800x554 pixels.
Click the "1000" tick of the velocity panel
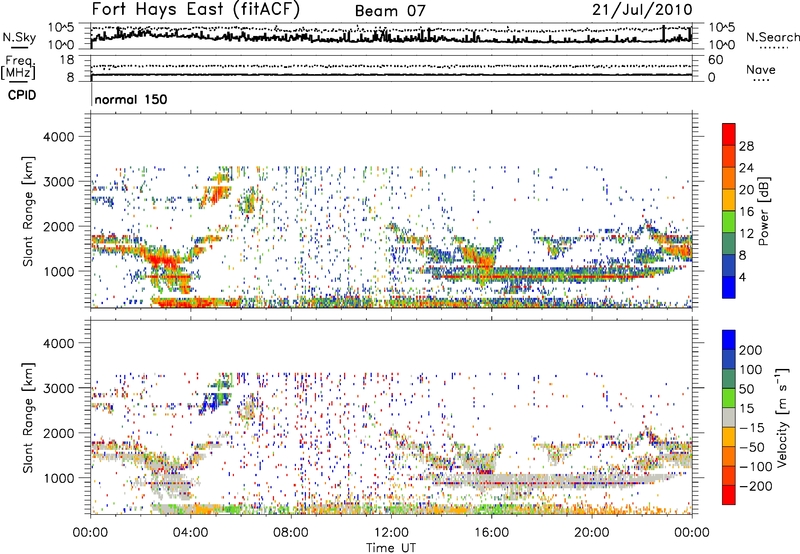pyautogui.click(x=59, y=479)
